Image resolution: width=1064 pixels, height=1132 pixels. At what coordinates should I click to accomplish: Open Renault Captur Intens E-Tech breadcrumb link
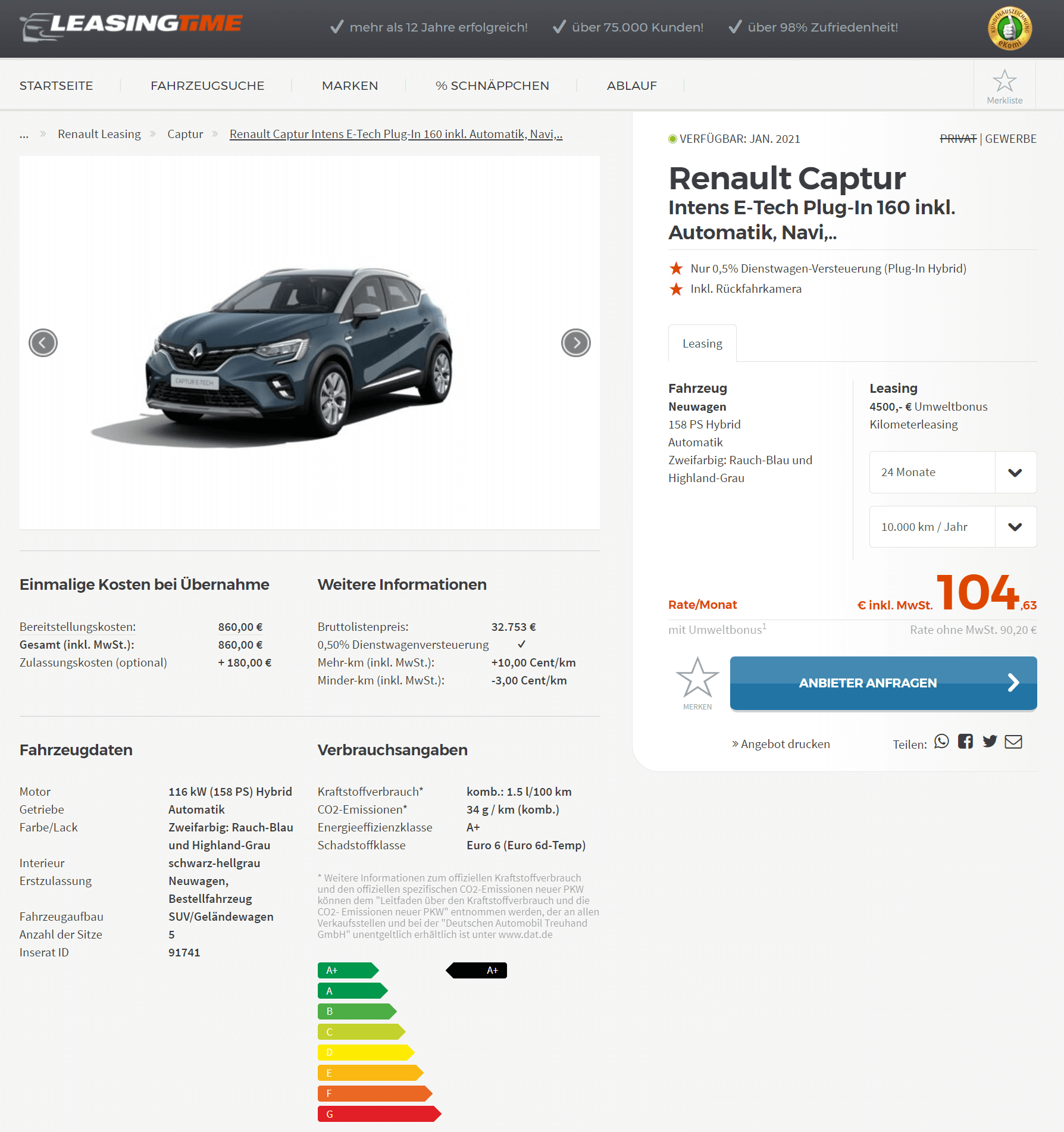396,134
